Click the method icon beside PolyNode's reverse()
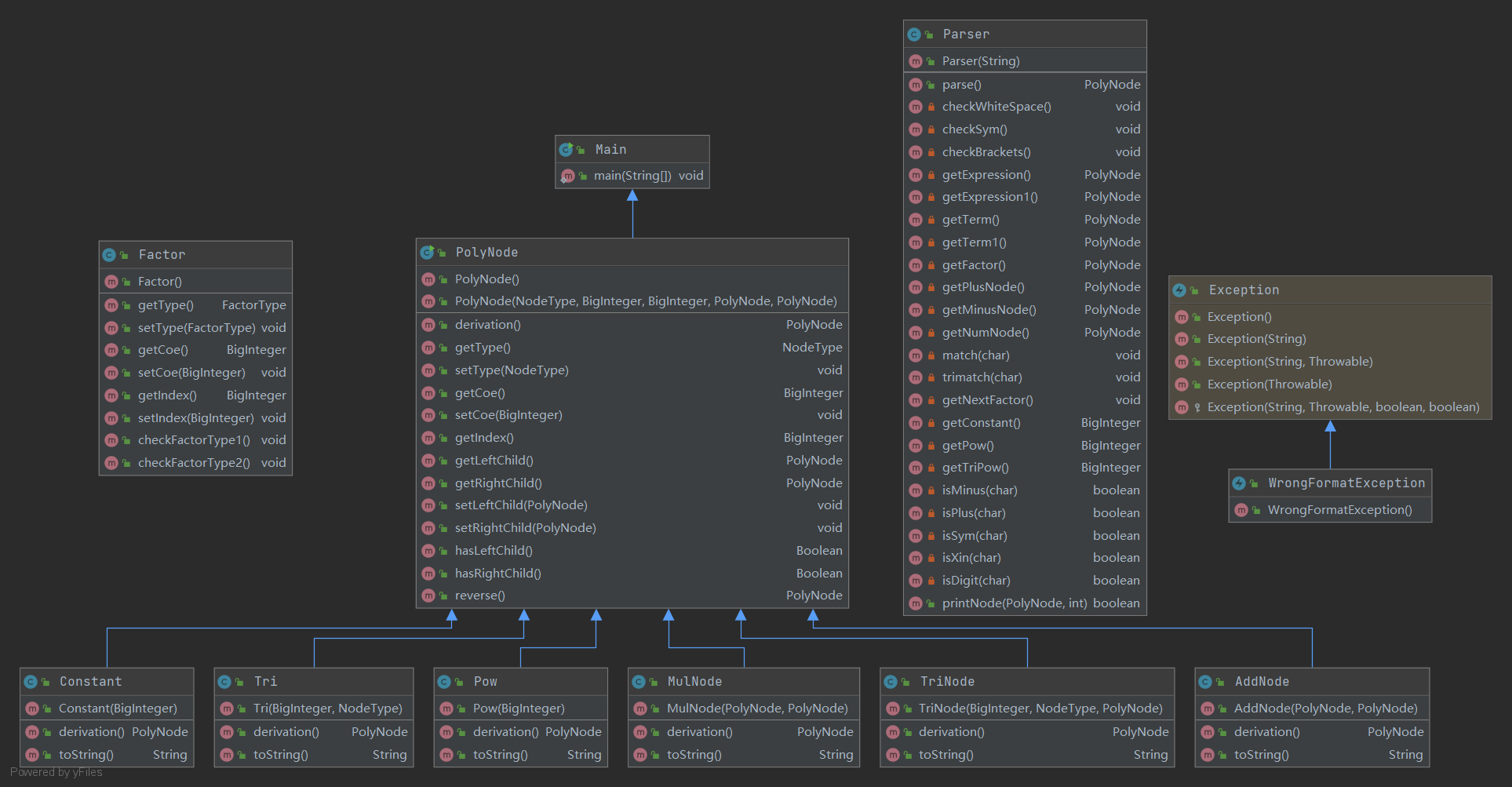Screen dimensions: 1512x787 (x=428, y=596)
